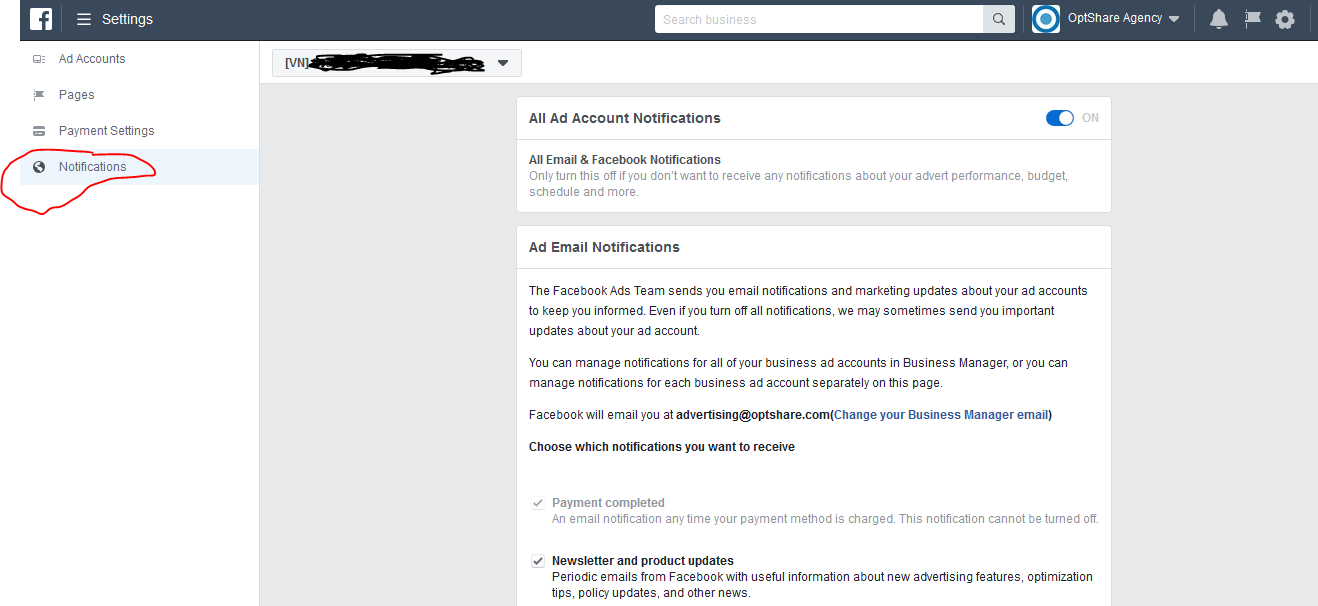This screenshot has width=1318, height=606.
Task: Click the Payment Settings card icon
Action: coord(39,131)
